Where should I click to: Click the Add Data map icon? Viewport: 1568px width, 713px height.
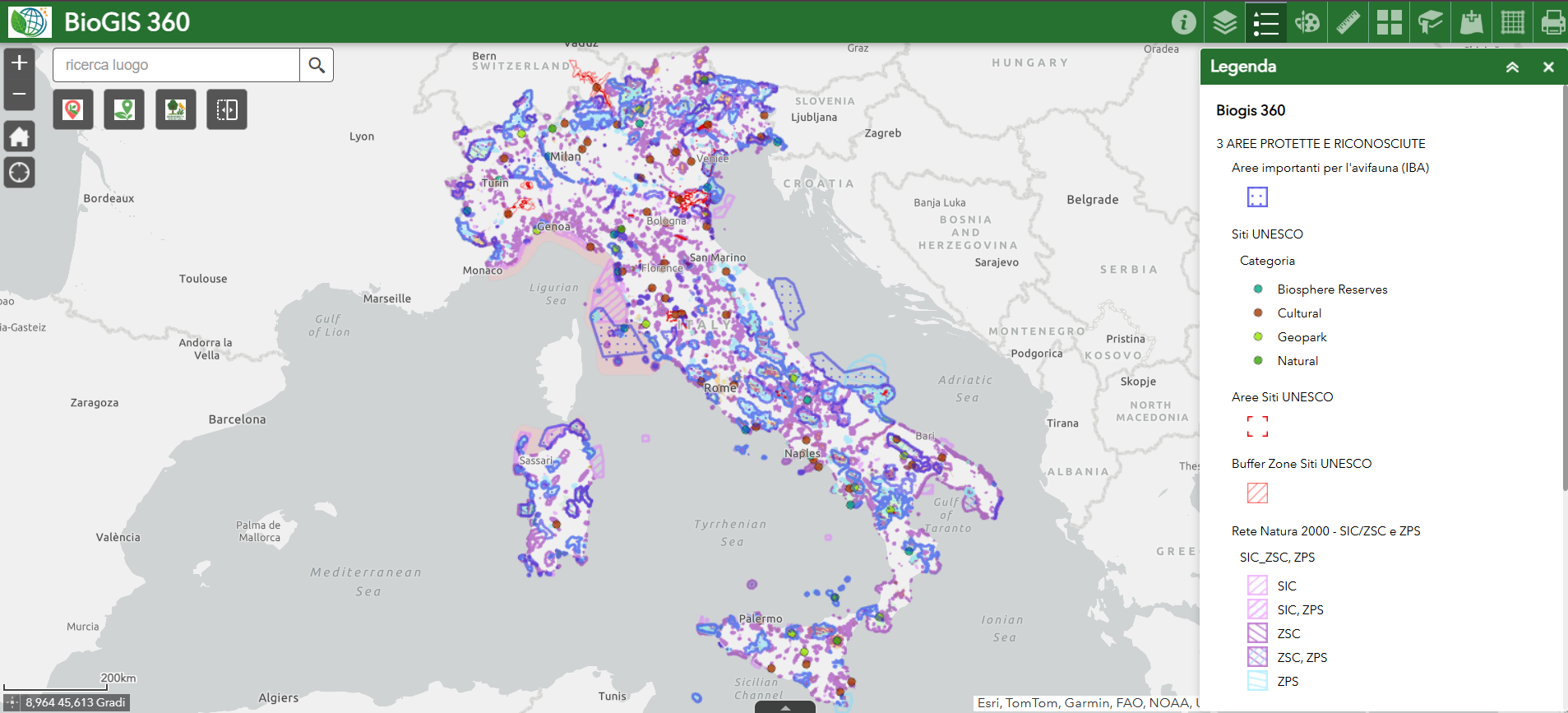pos(1471,22)
